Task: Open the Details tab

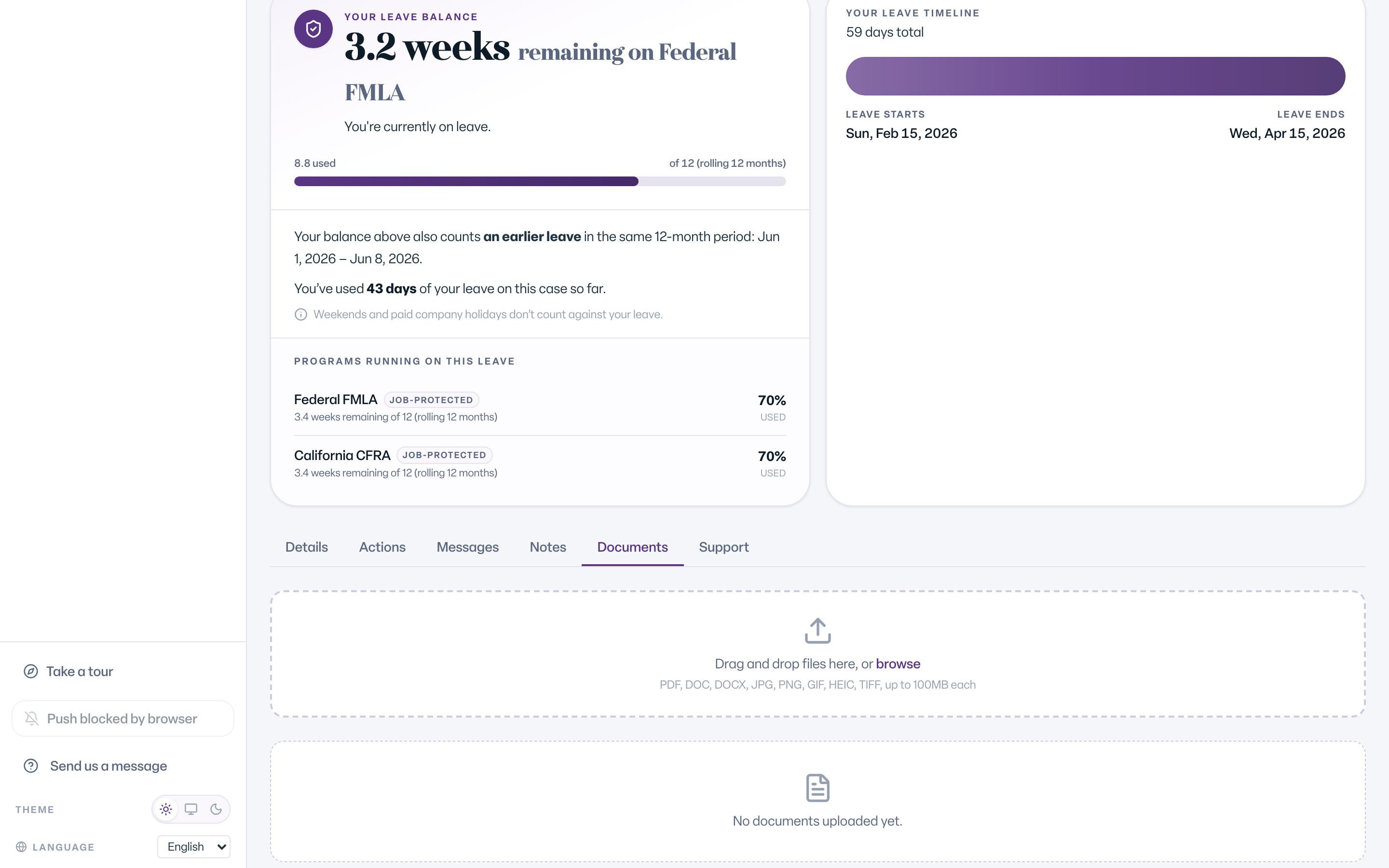Action: point(307,547)
